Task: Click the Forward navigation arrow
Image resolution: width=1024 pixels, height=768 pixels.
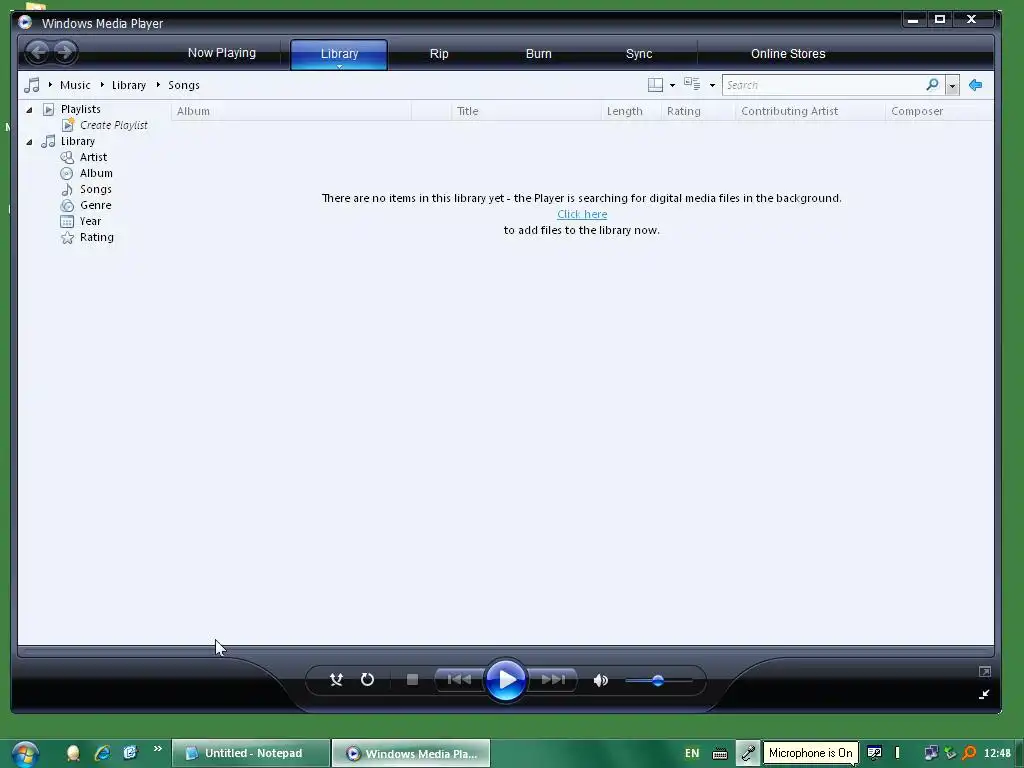Action: coord(65,52)
